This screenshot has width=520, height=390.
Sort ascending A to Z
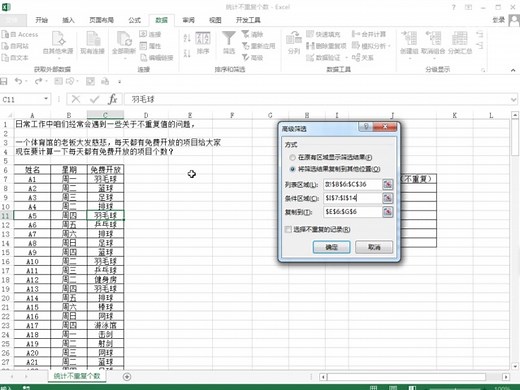[x=187, y=37]
